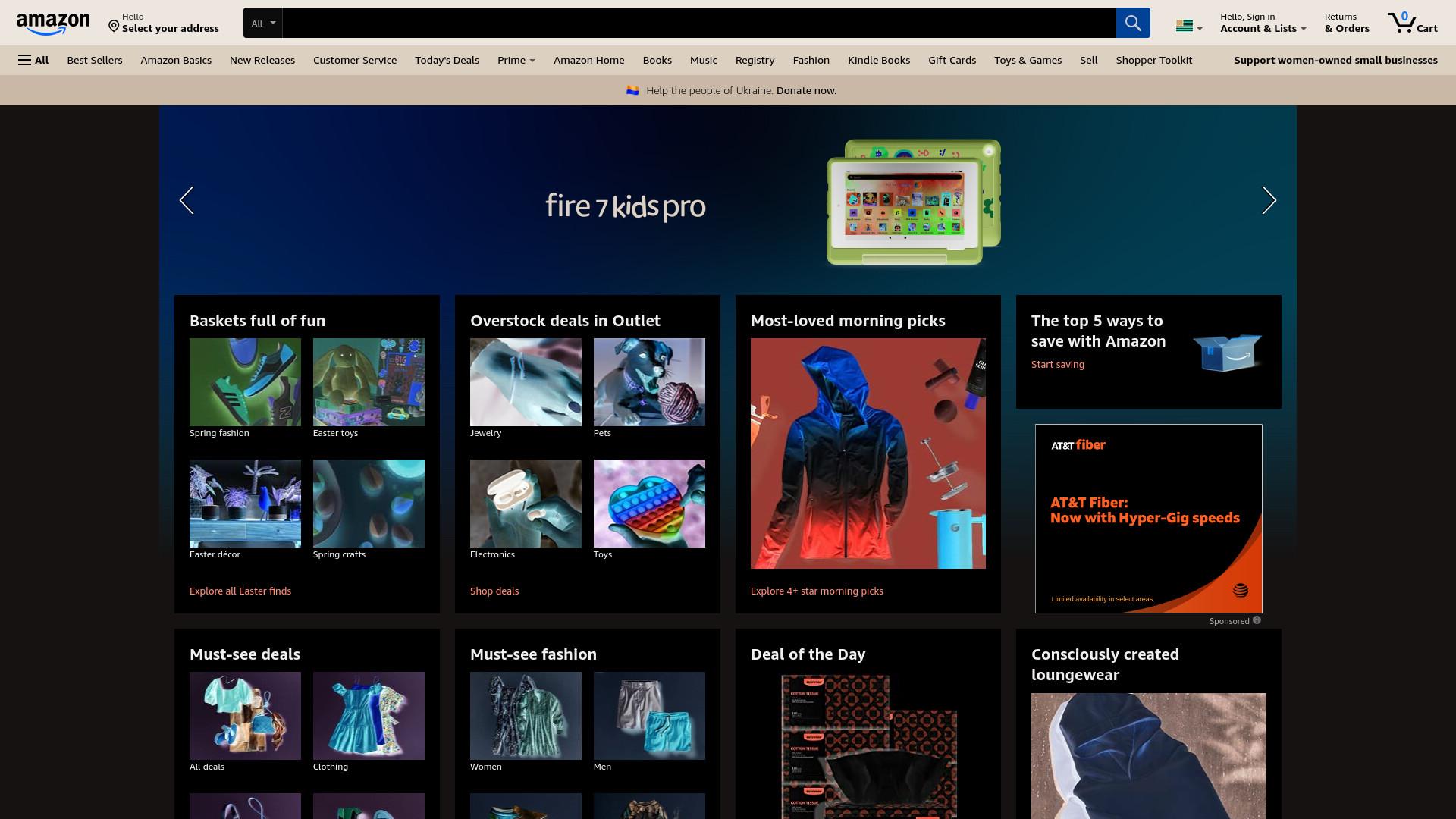Click Explore all Easter finds link
Viewport: 1456px width, 819px height.
click(x=240, y=591)
